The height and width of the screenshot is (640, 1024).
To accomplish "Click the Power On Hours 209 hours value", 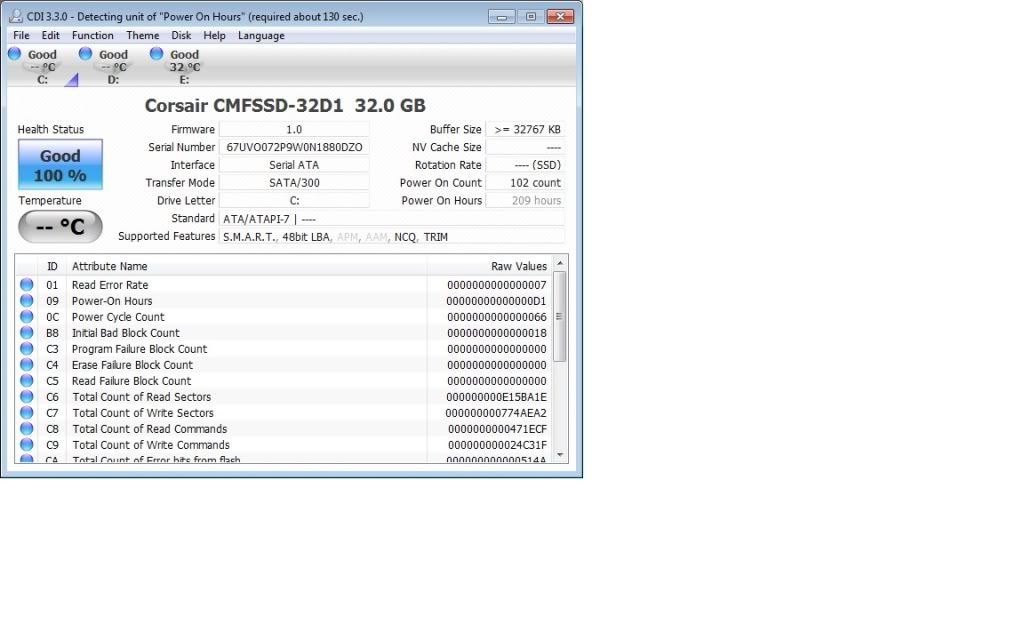I will point(525,200).
